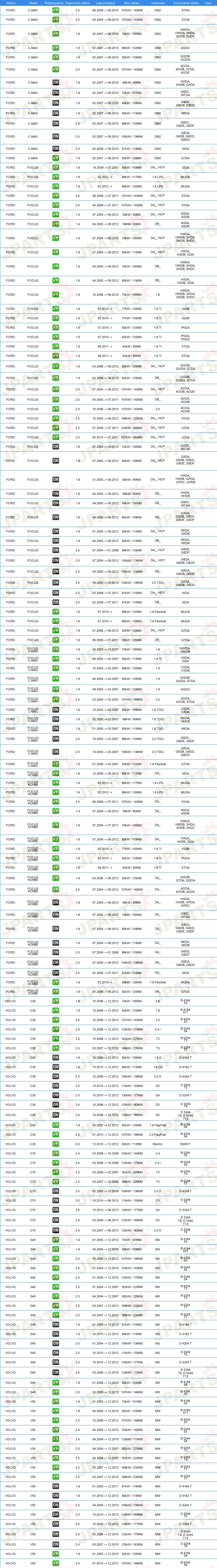Viewport: 217px width, 1568px height.
Task: Click PB icon in Volvo C30 T5 162kW row
Action: (55, 1039)
